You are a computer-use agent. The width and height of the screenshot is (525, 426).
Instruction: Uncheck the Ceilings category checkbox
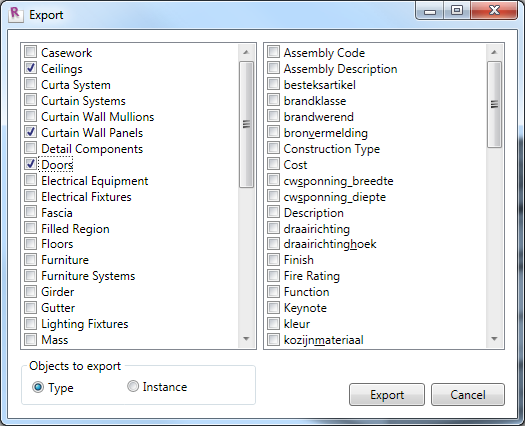(x=30, y=68)
